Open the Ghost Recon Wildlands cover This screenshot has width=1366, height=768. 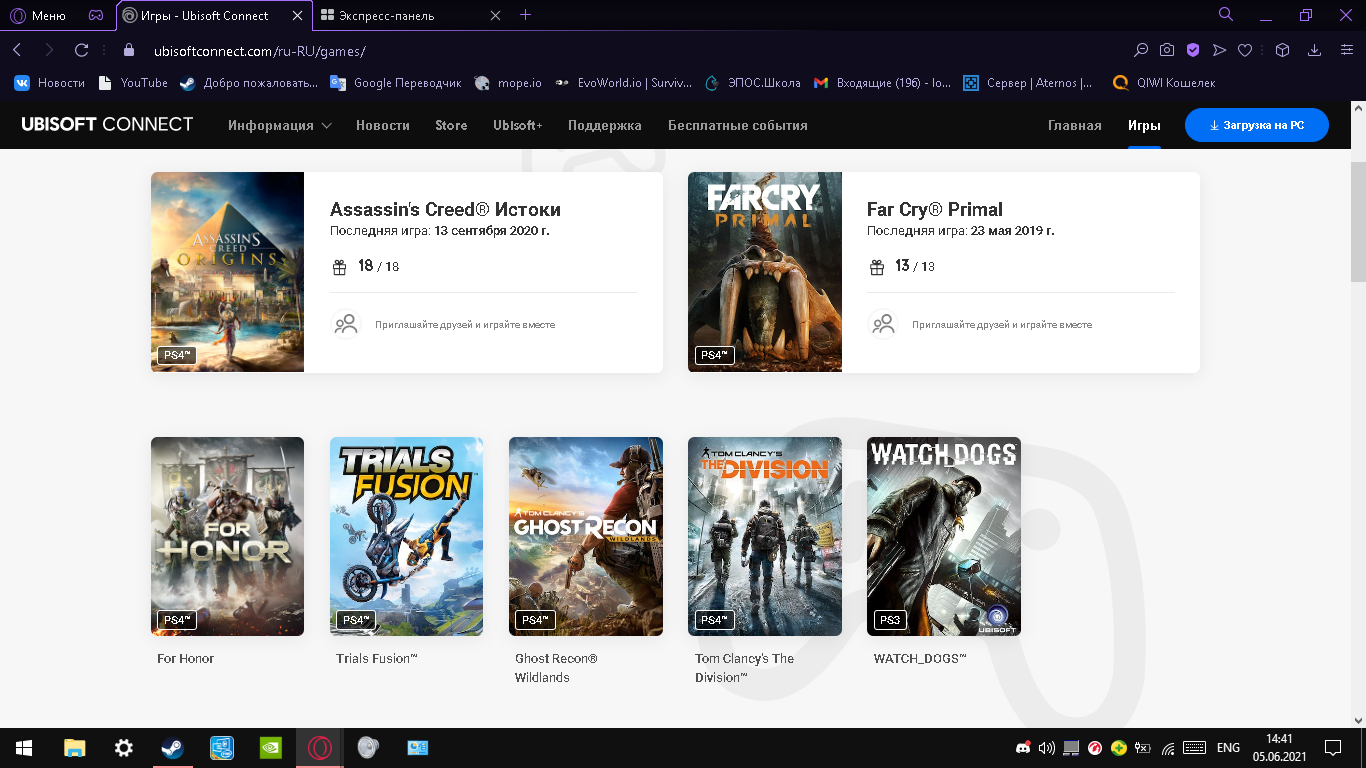586,536
